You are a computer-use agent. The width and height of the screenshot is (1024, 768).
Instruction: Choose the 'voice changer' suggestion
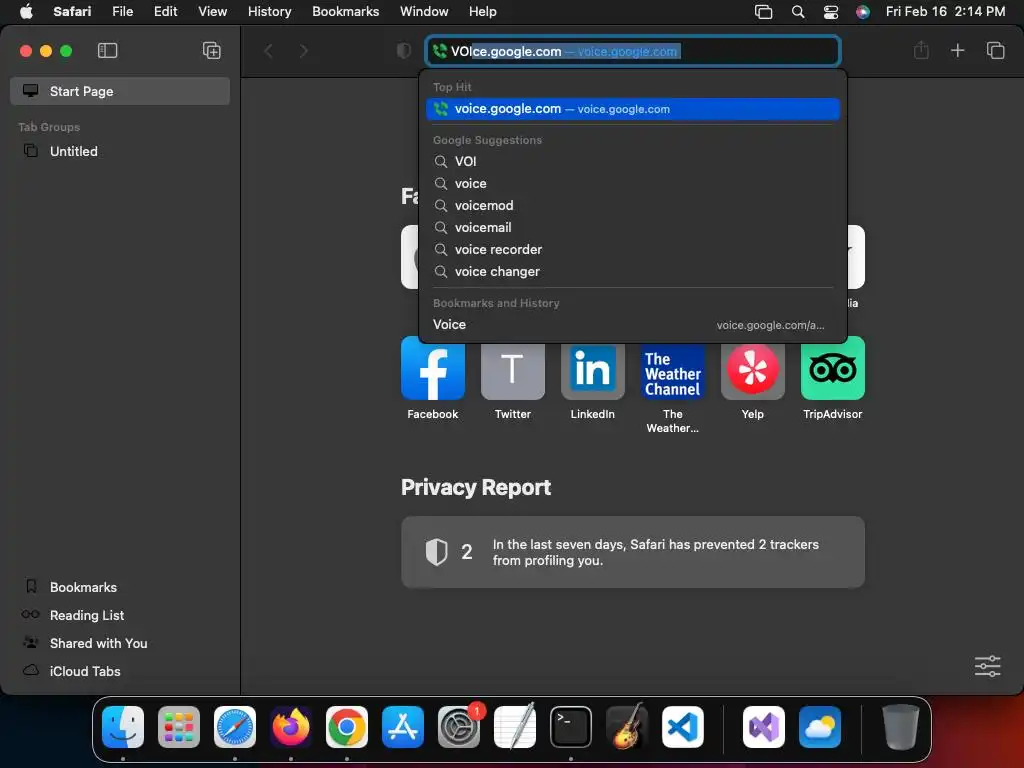pos(633,272)
